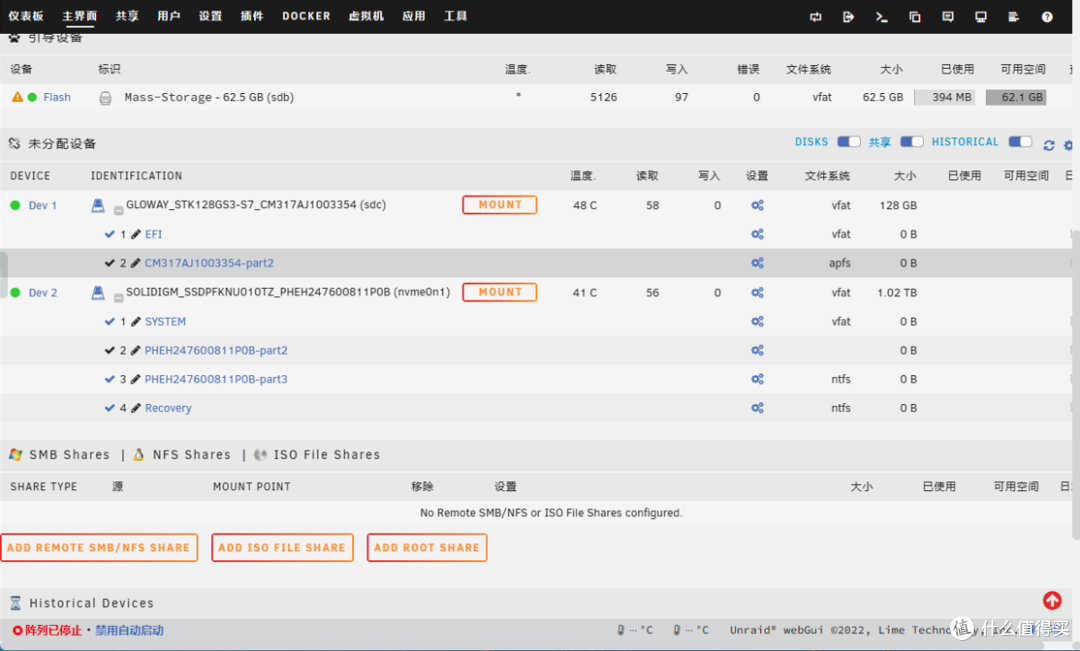The image size is (1080, 651).
Task: Click the logout icon in top bar
Action: [848, 17]
